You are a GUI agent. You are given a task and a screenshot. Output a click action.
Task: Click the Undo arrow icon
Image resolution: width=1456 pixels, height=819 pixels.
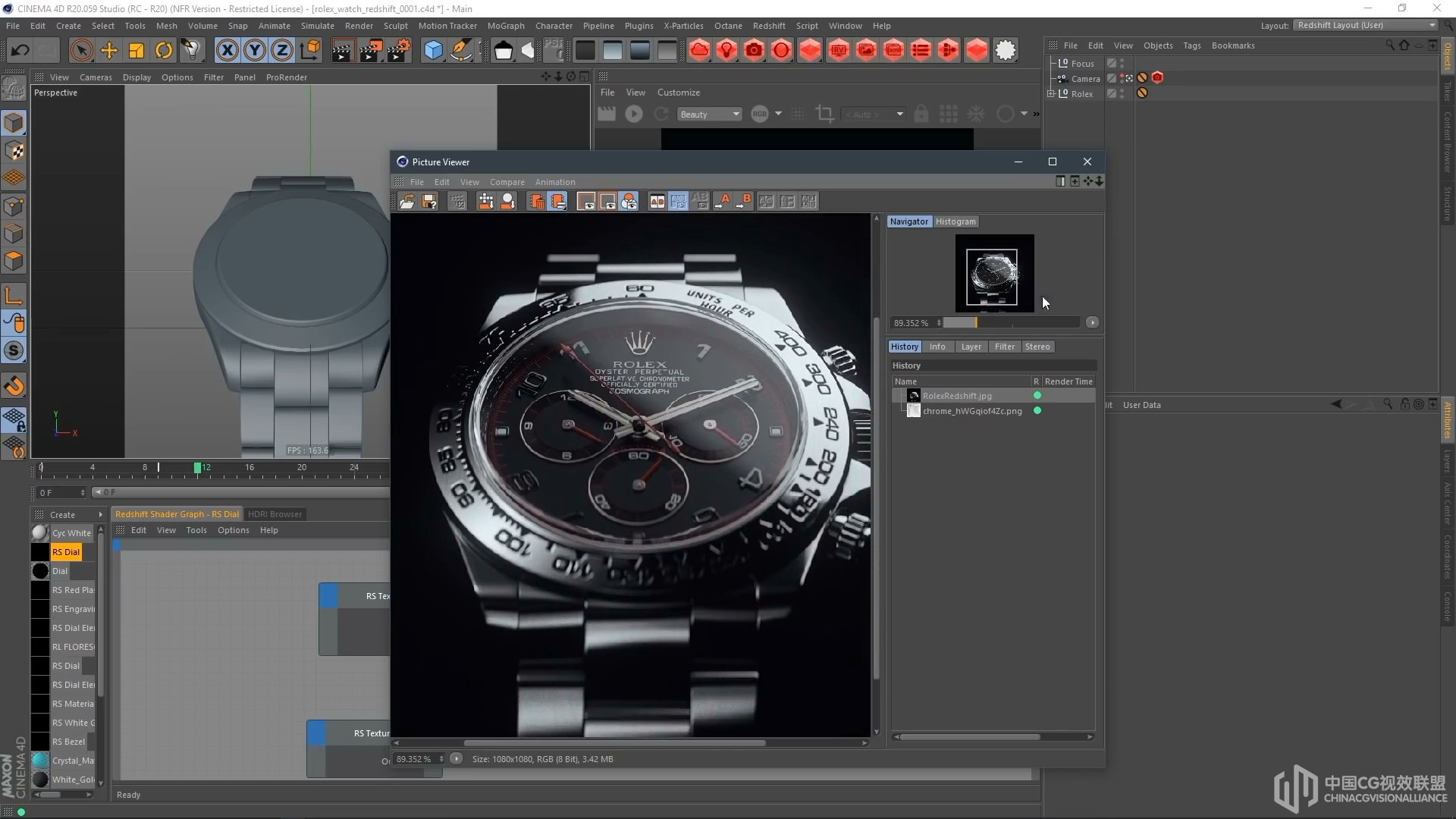pyautogui.click(x=20, y=51)
